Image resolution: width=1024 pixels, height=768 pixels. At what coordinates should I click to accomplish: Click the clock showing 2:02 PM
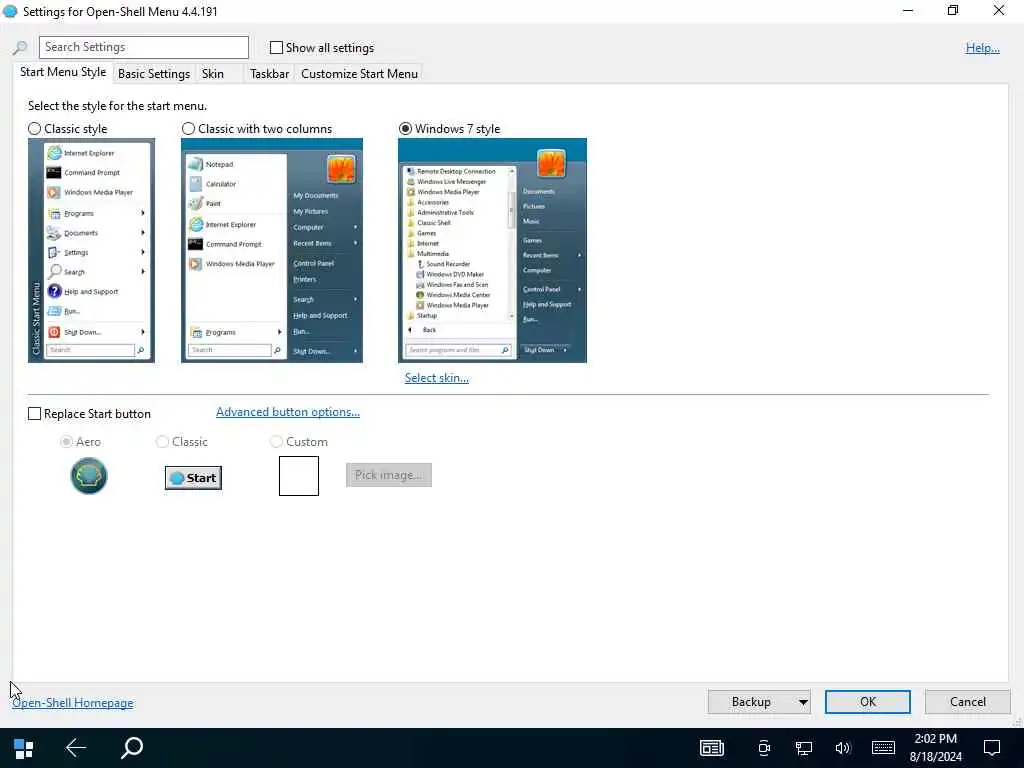935,739
